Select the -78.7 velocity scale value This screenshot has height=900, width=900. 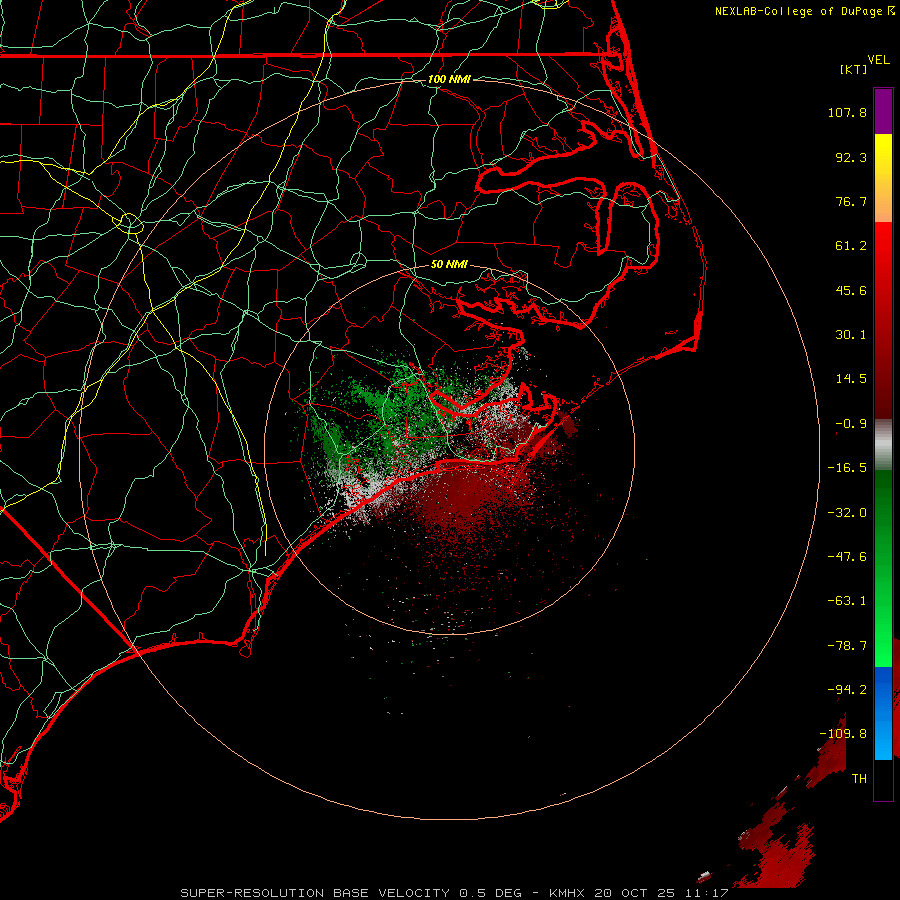[847, 646]
